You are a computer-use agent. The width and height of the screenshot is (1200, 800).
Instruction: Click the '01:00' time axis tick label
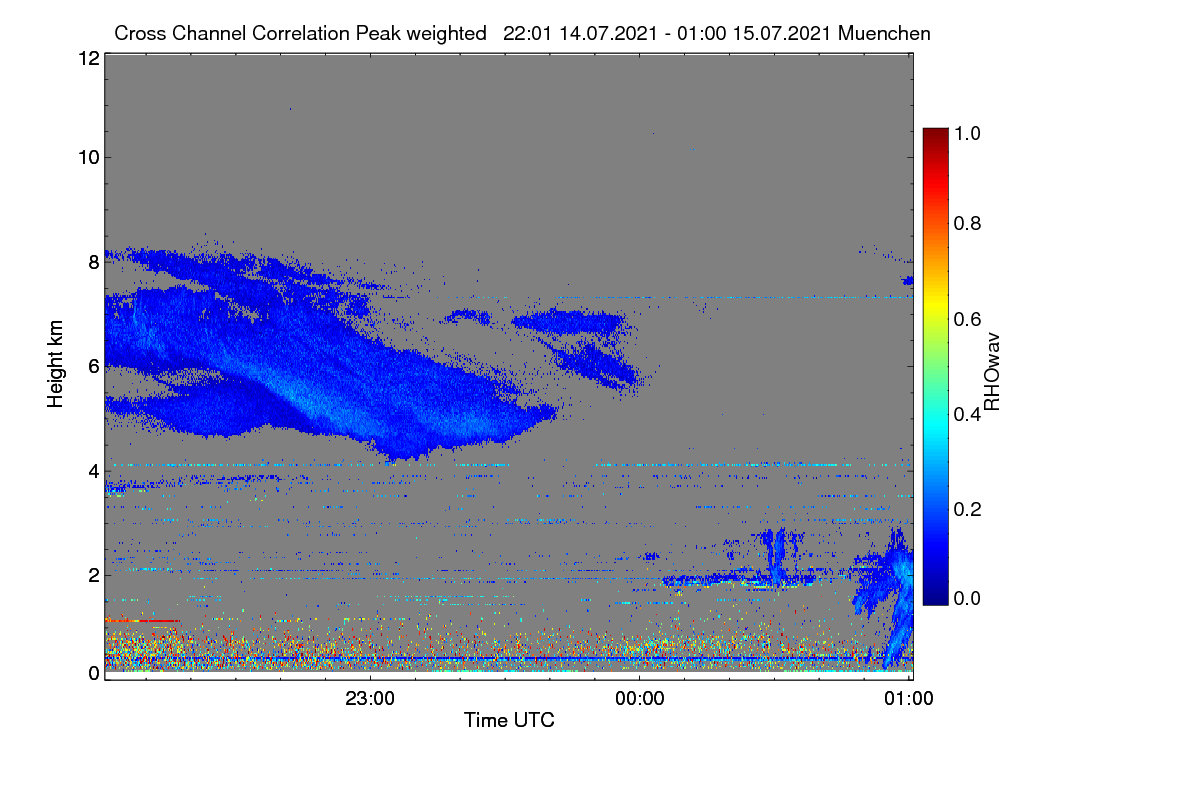(x=909, y=699)
